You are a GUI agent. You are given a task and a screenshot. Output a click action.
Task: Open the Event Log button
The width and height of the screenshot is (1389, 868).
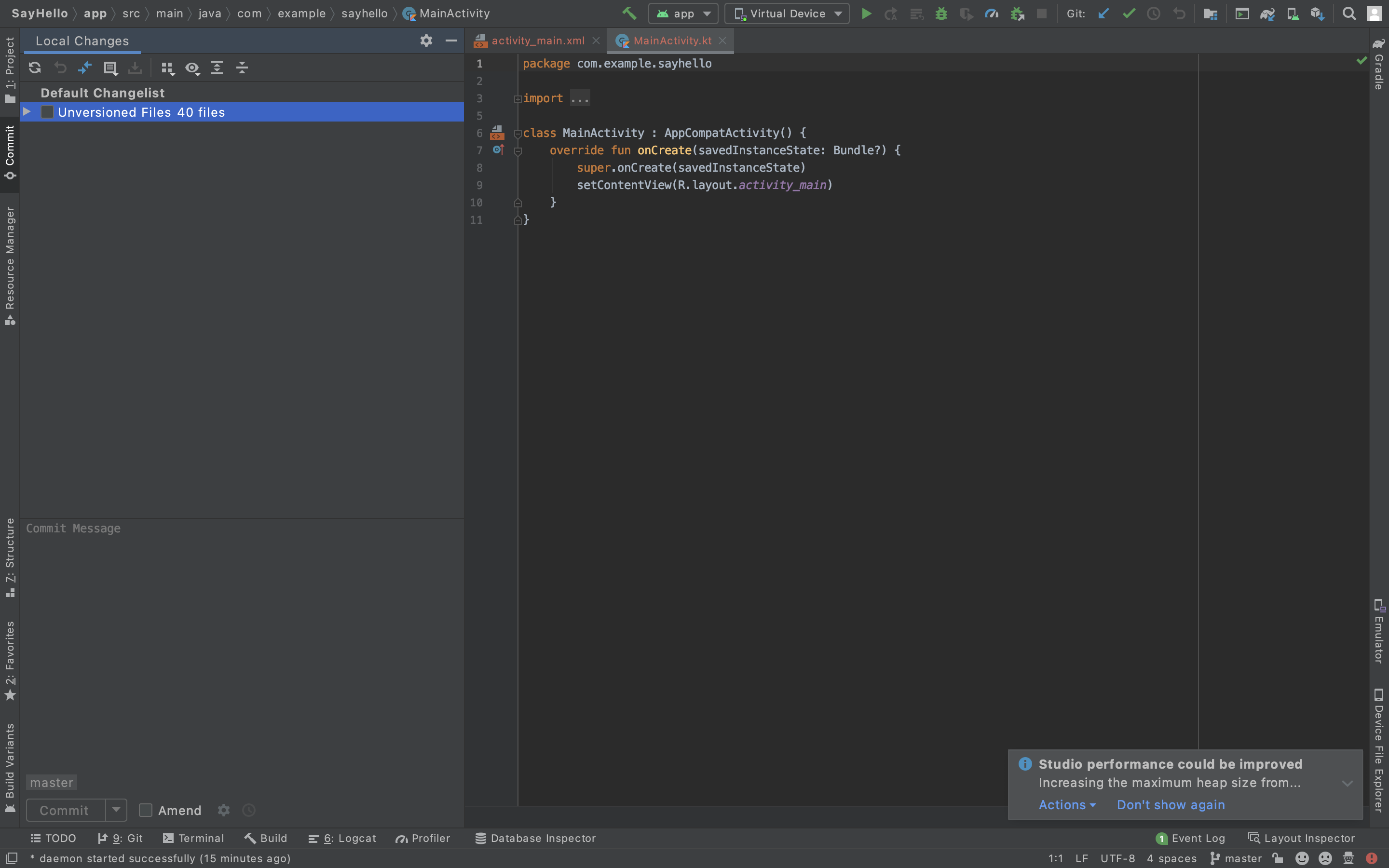[x=1190, y=838]
